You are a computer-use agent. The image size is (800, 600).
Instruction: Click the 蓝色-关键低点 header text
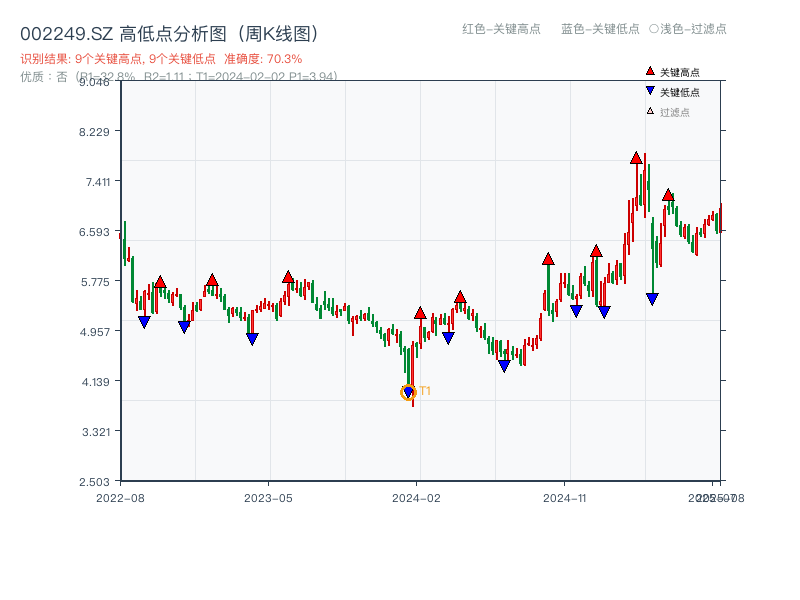click(600, 29)
